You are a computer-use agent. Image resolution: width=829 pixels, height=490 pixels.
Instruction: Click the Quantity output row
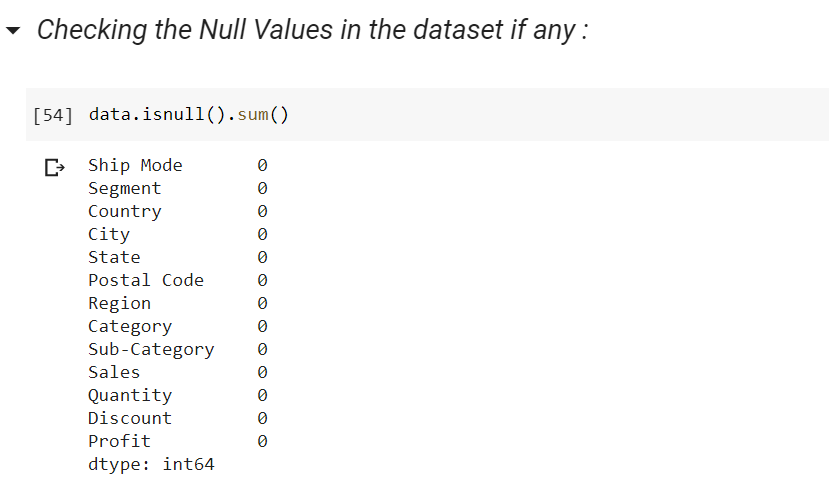178,395
